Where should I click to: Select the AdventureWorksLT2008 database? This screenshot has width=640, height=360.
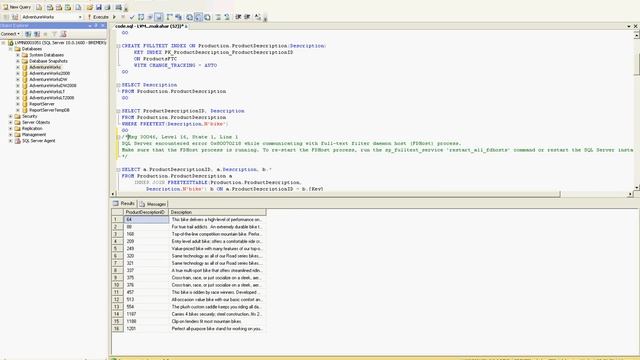52,98
